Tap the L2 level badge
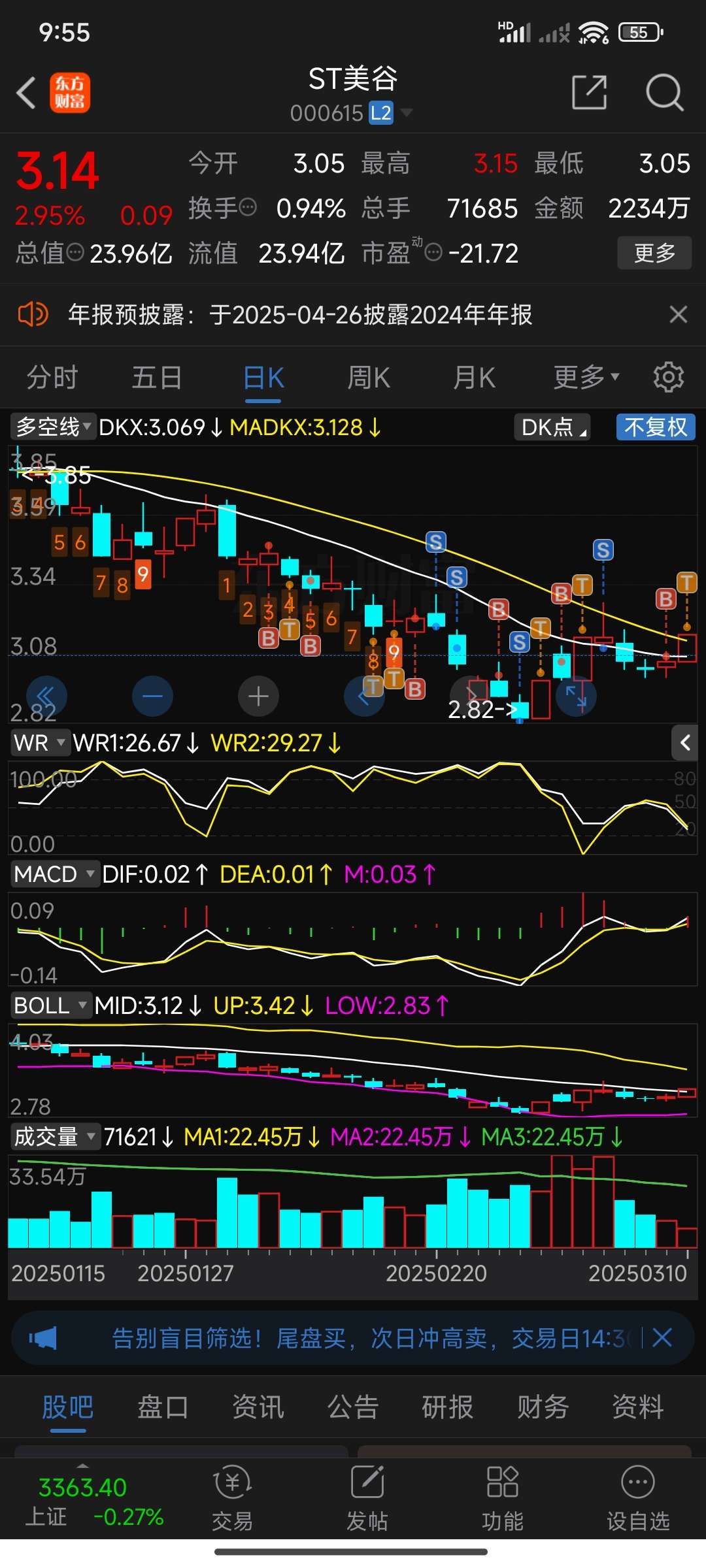Image resolution: width=706 pixels, height=1568 pixels. tap(381, 113)
